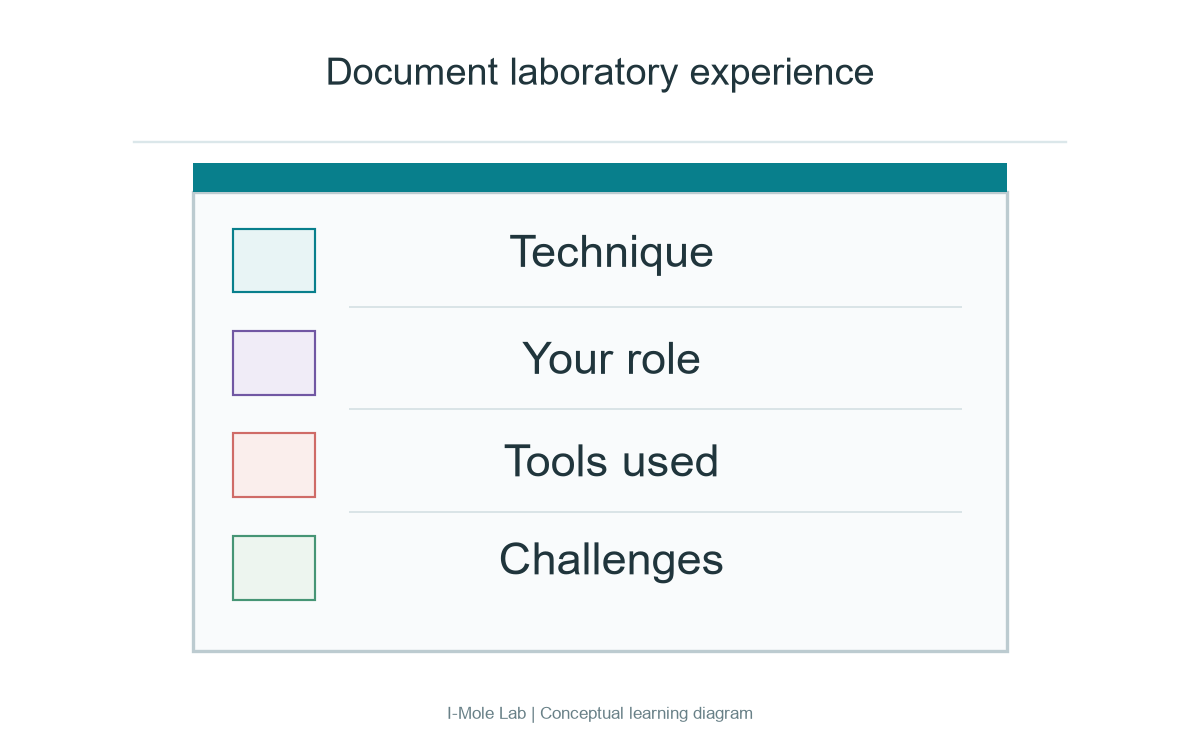
Task: Check the green box beside Challenges
Action: 274,568
